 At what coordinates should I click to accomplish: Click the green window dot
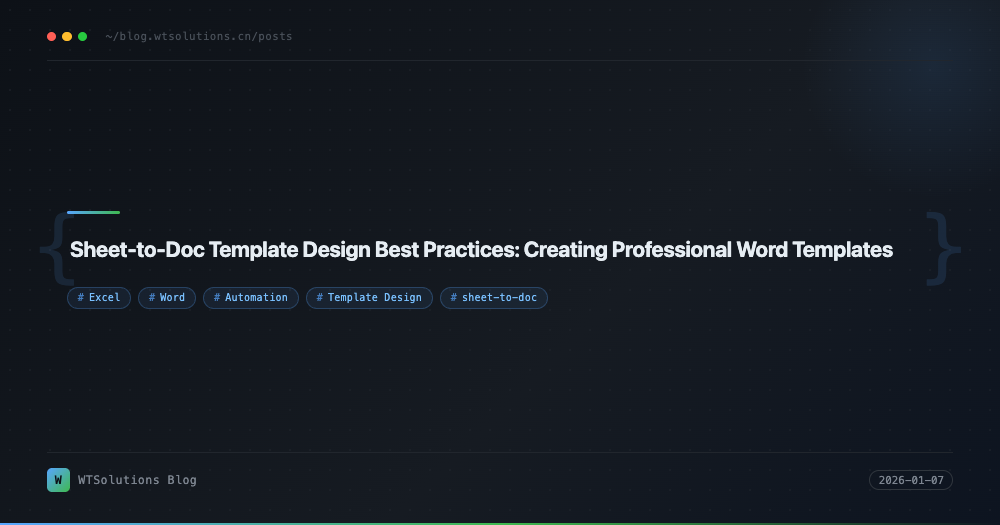click(x=82, y=36)
